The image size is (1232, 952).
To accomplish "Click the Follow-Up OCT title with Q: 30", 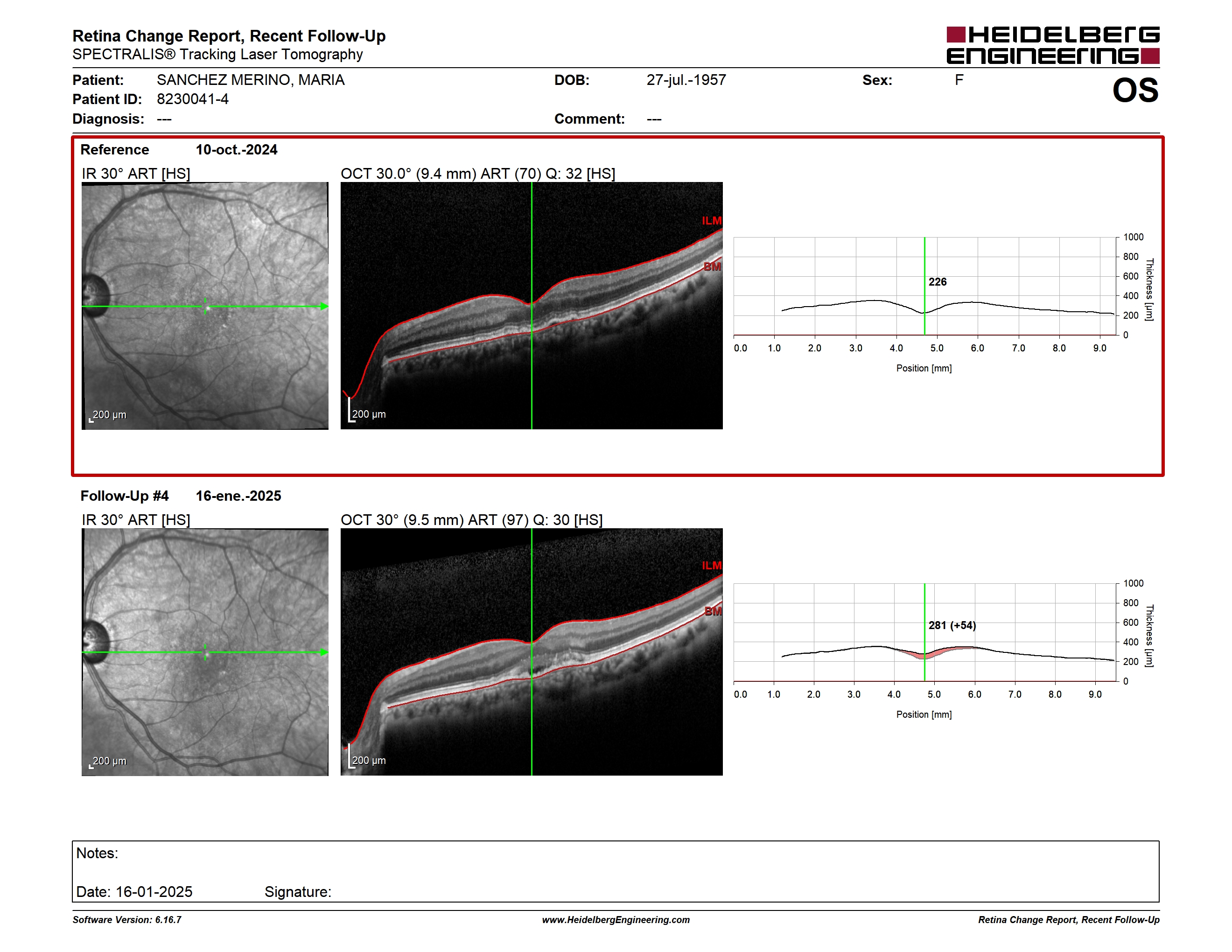I will point(472,520).
